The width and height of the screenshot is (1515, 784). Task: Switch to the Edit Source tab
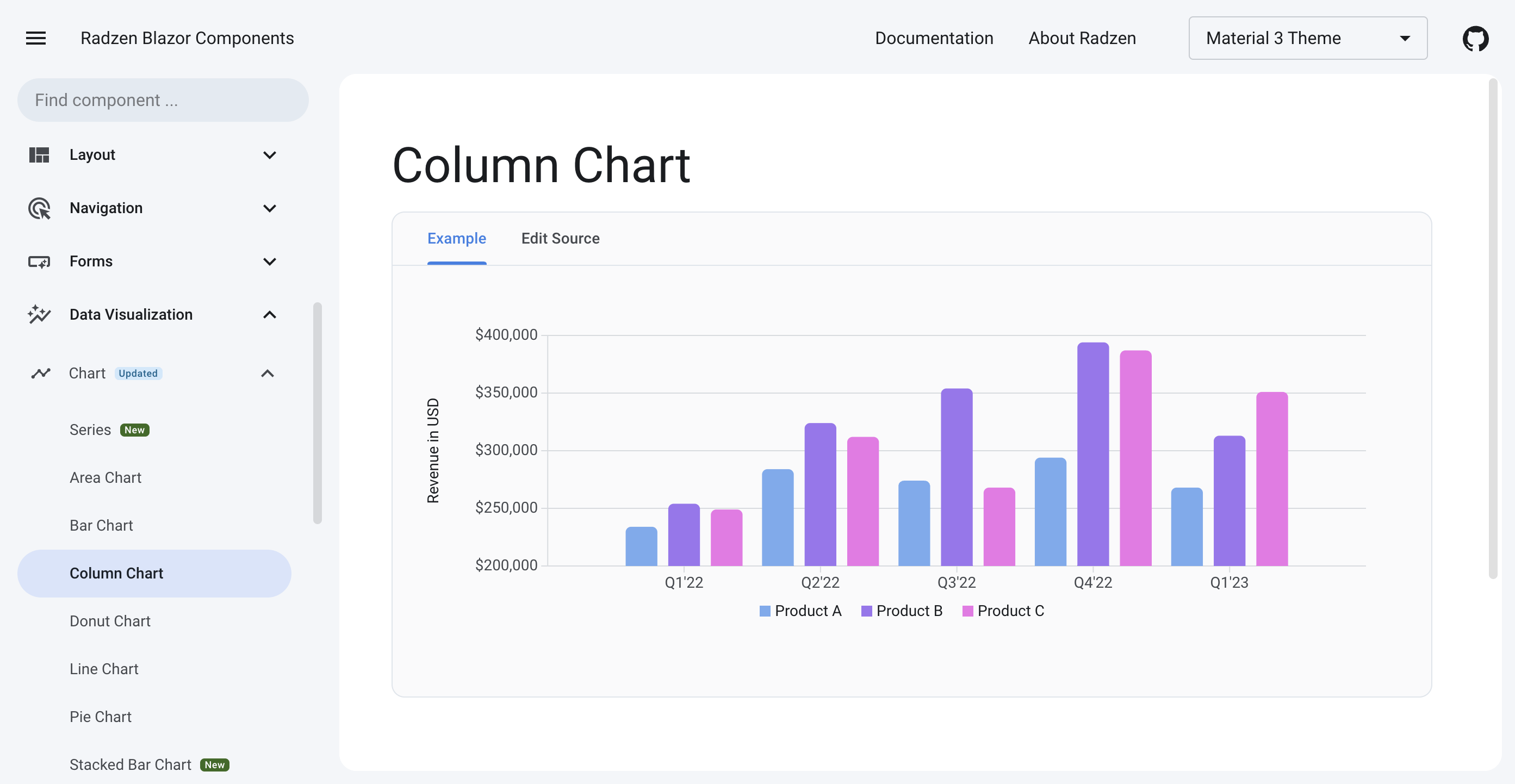click(x=559, y=238)
